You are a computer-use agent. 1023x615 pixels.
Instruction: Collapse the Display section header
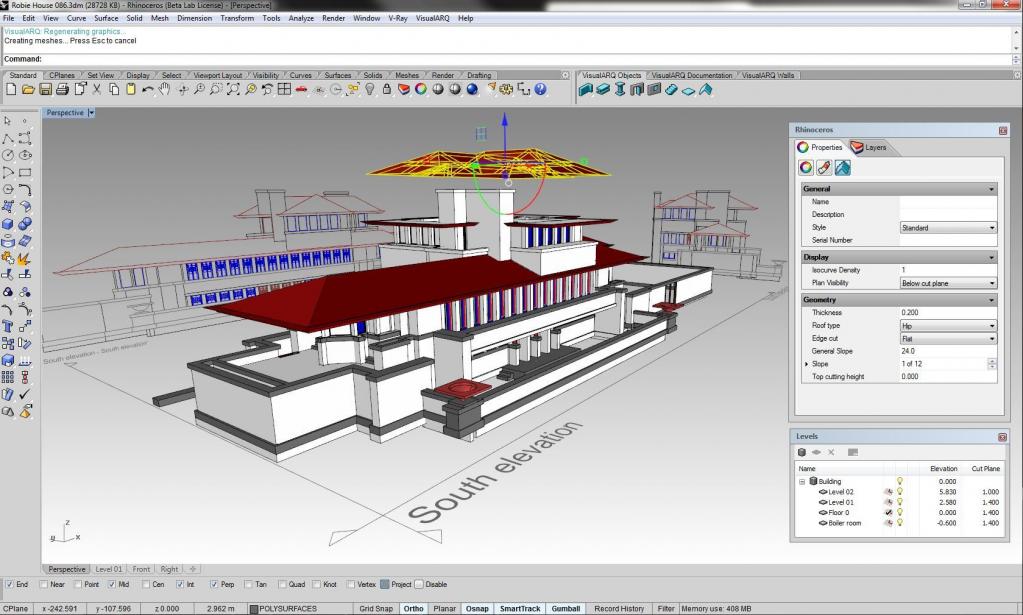(x=899, y=257)
